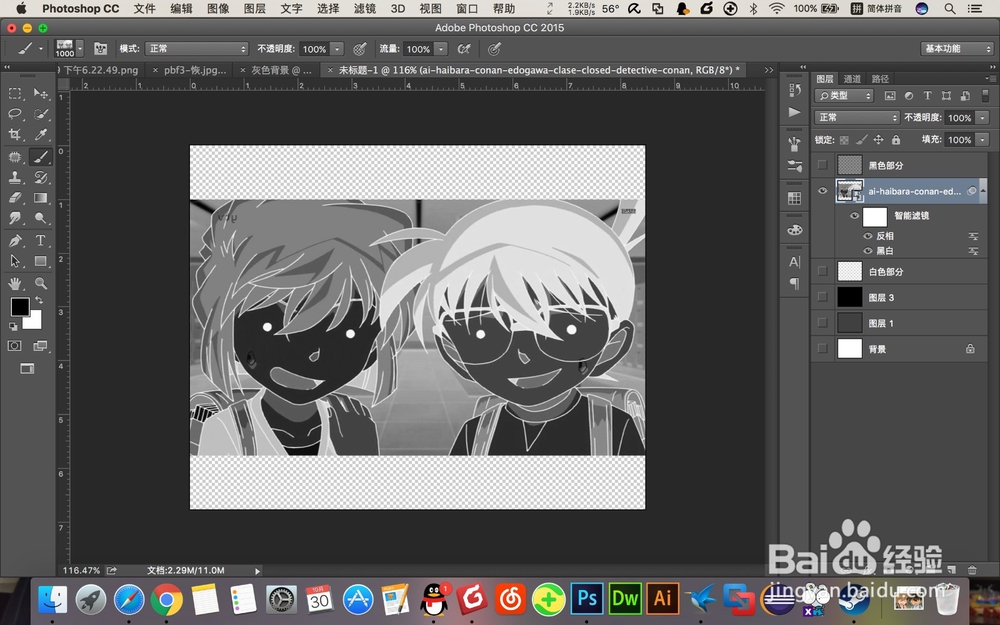Enable airbrush-style build-up in options bar
Viewport: 1000px width, 625px height.
click(x=464, y=48)
